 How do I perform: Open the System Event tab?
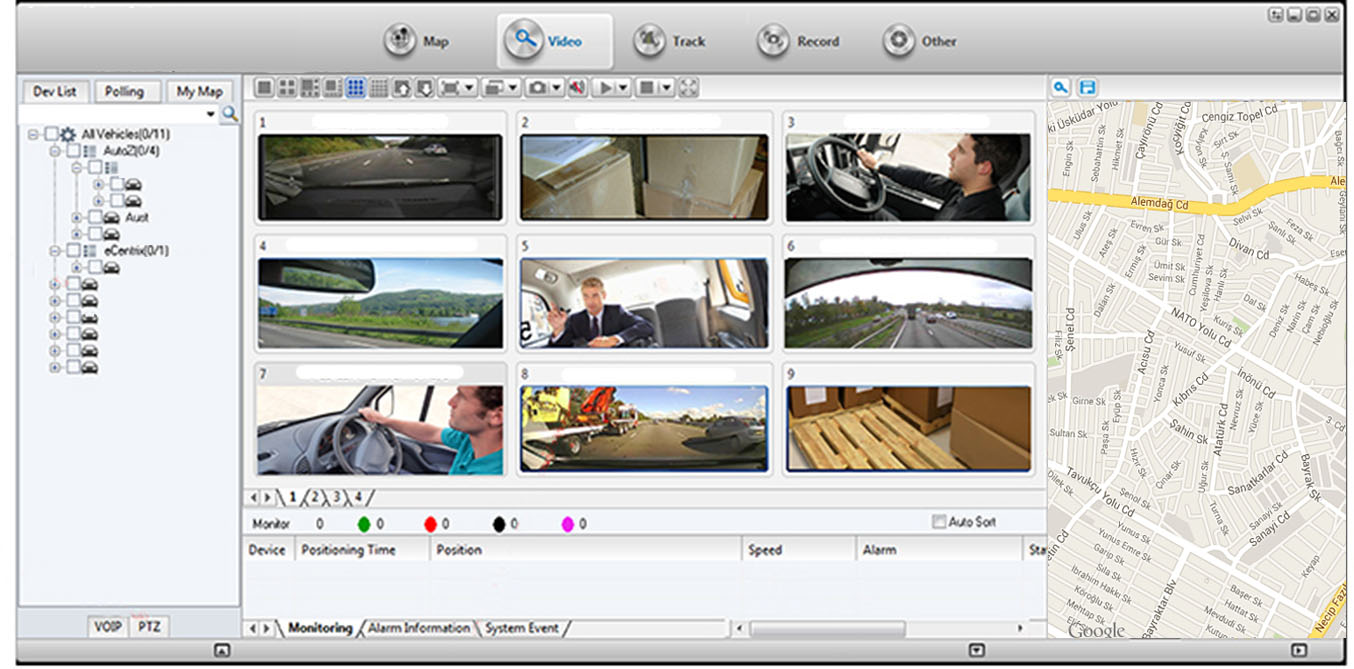point(522,628)
